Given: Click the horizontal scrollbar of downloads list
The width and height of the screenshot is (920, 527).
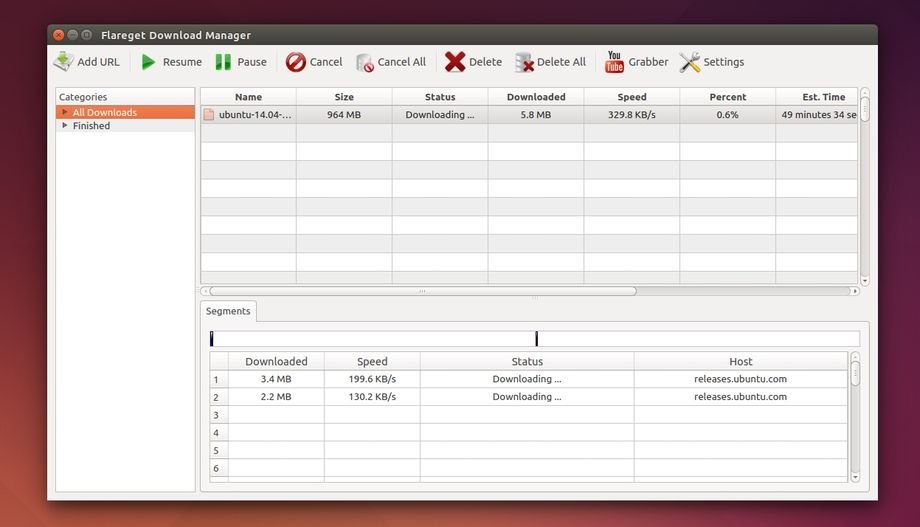Looking at the screenshot, I should [422, 291].
